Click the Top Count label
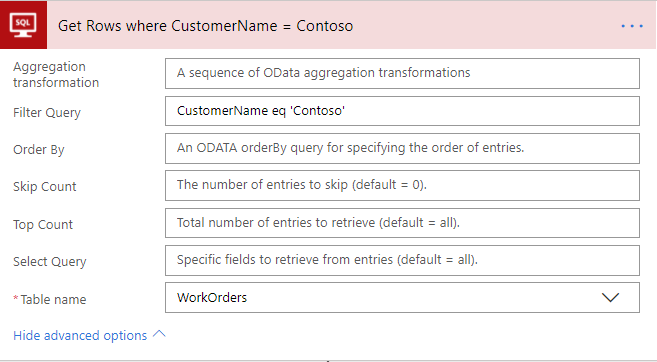The image size is (657, 362). [x=43, y=225]
